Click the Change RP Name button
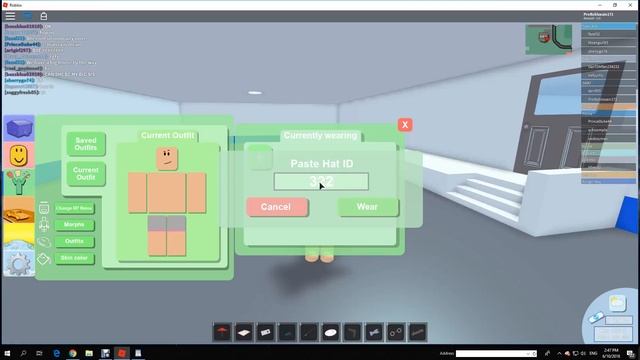640x360 pixels. tap(74, 208)
